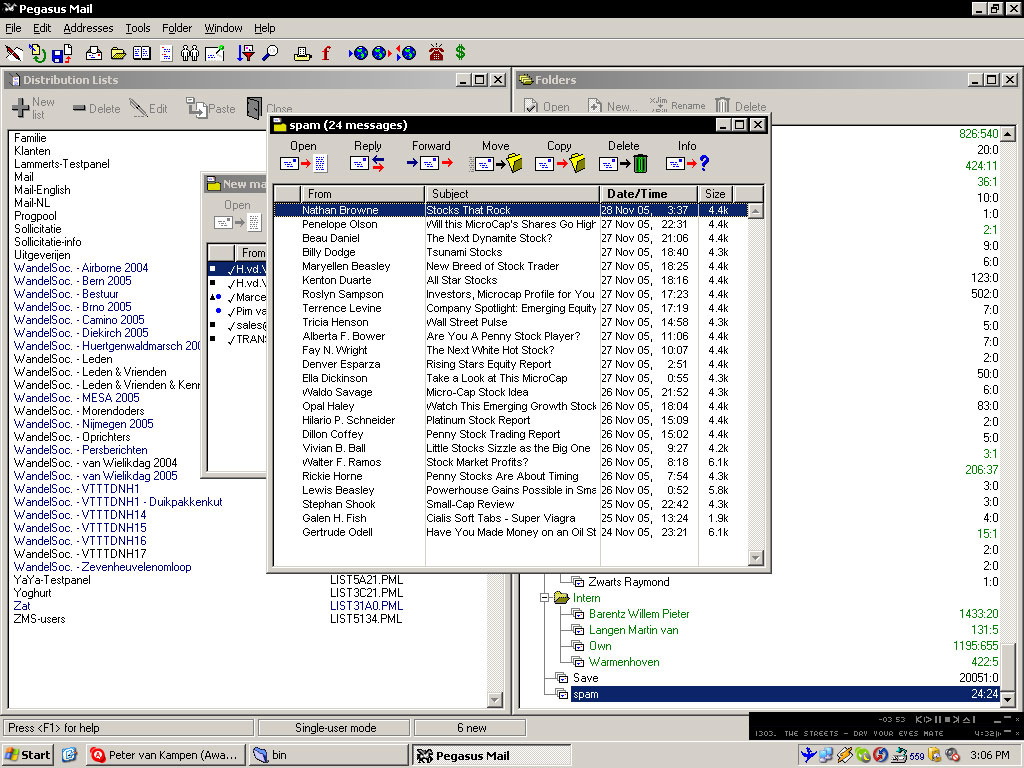Click the check new mail globe icon
The width and height of the screenshot is (1024, 768).
[x=359, y=54]
